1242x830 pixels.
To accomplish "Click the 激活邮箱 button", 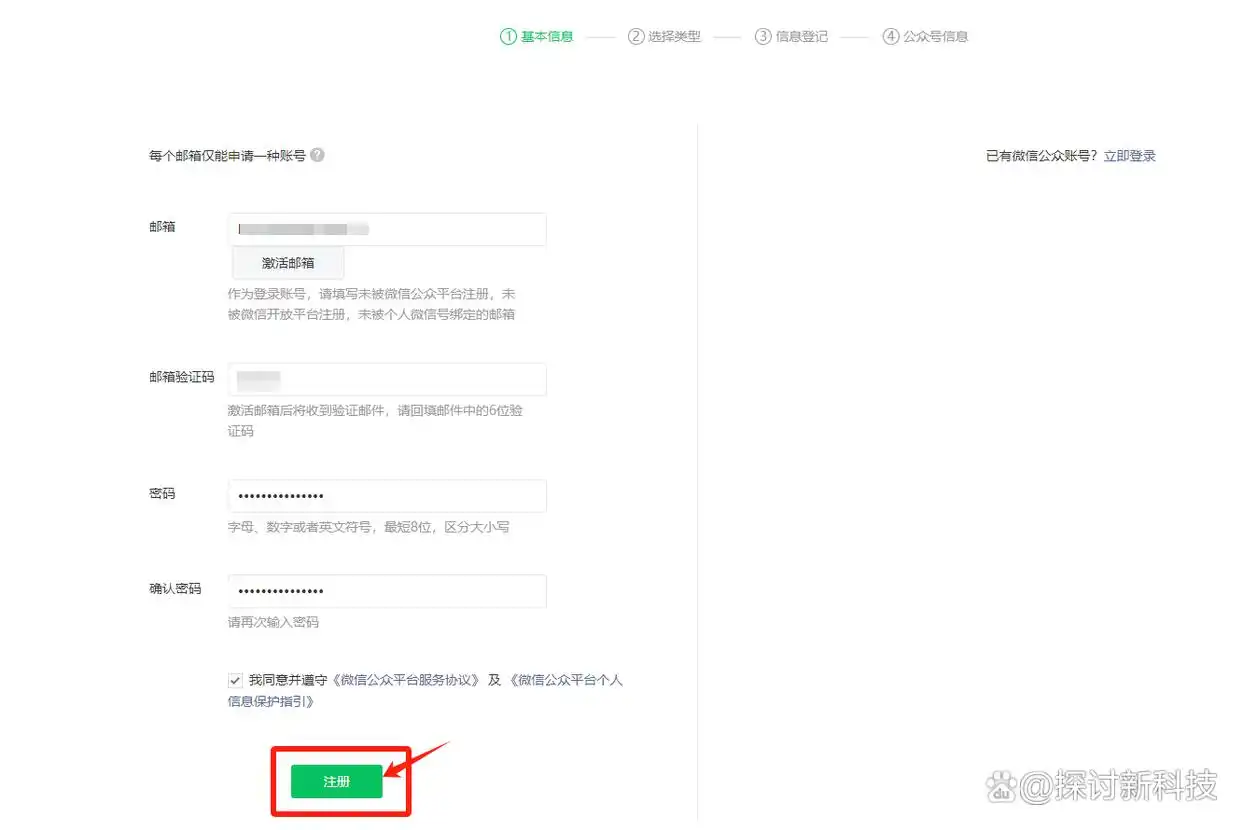I will coord(288,263).
